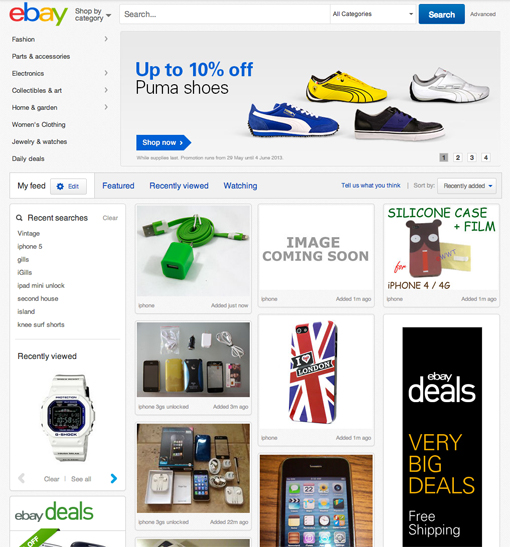
Task: Open Tell us what you think link
Action: (x=371, y=186)
